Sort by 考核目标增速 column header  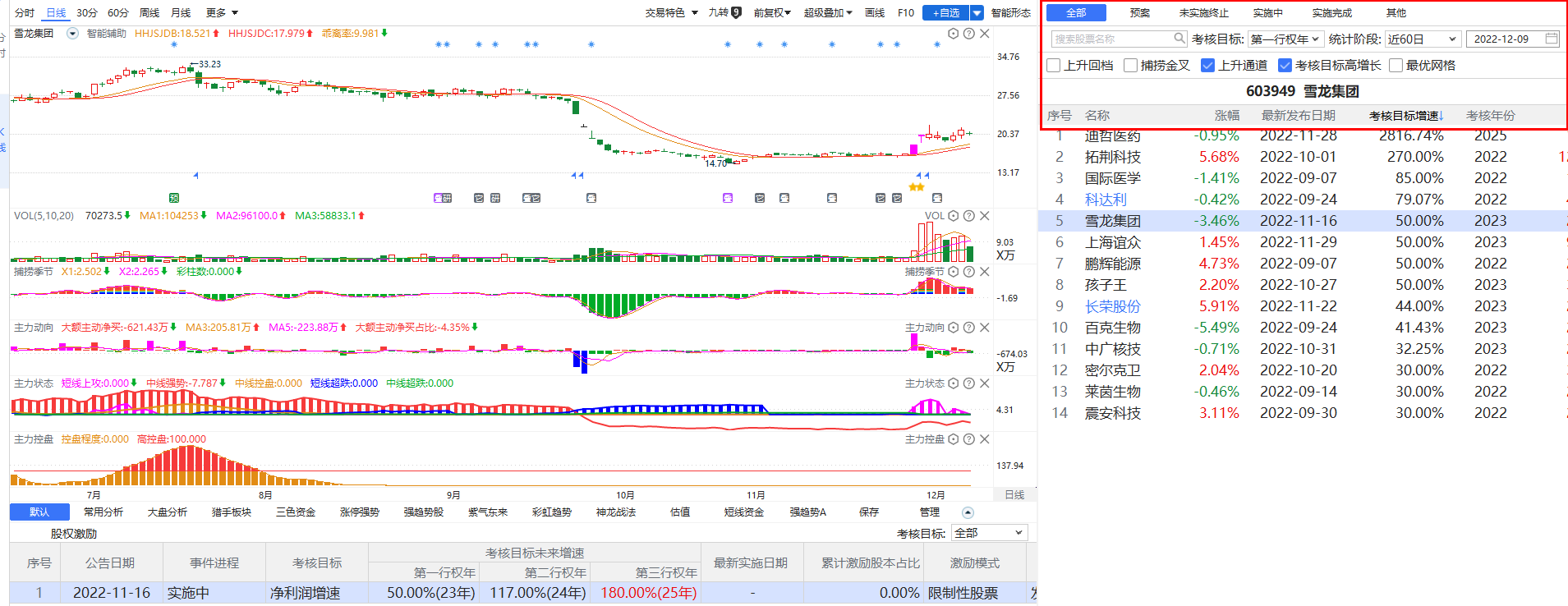tap(1405, 116)
